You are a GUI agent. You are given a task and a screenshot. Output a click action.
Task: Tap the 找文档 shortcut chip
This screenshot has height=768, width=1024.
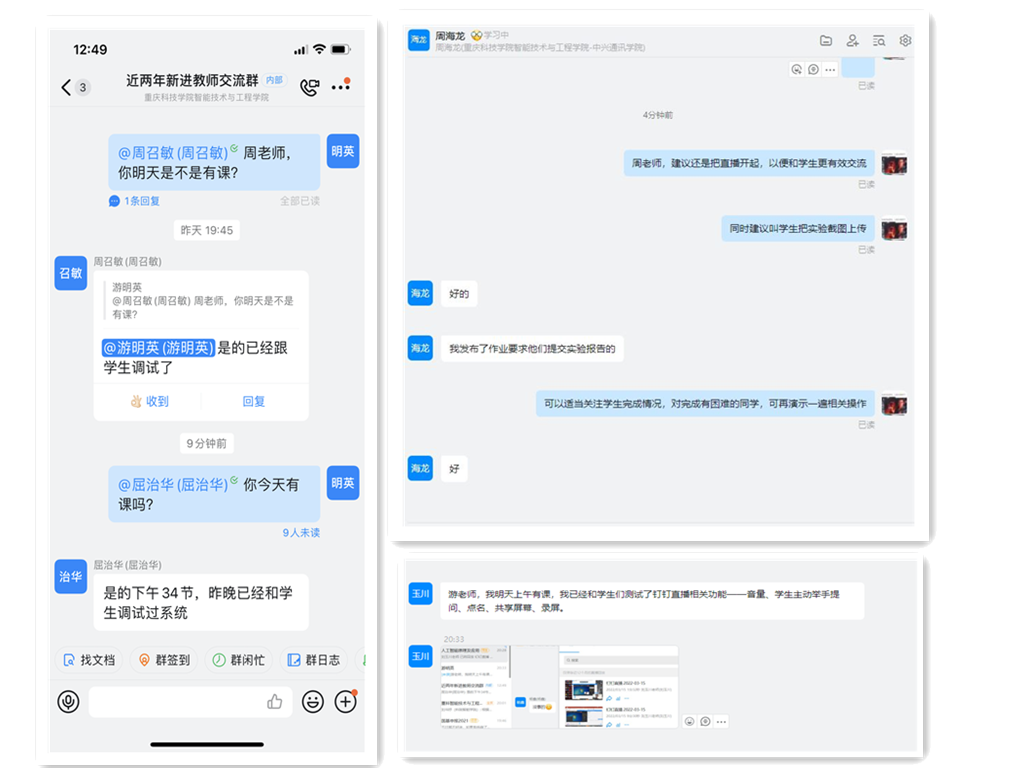(89, 660)
